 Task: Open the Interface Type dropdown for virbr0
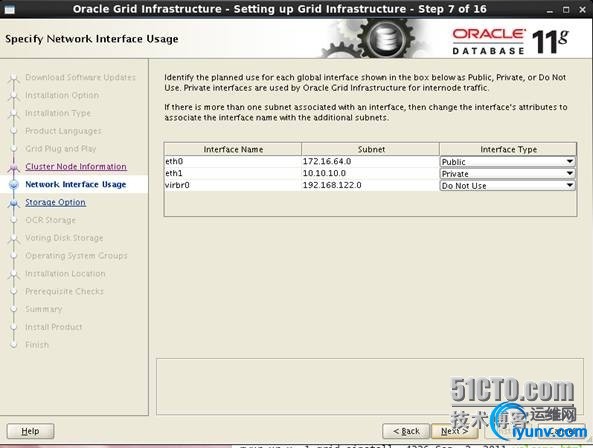507,186
